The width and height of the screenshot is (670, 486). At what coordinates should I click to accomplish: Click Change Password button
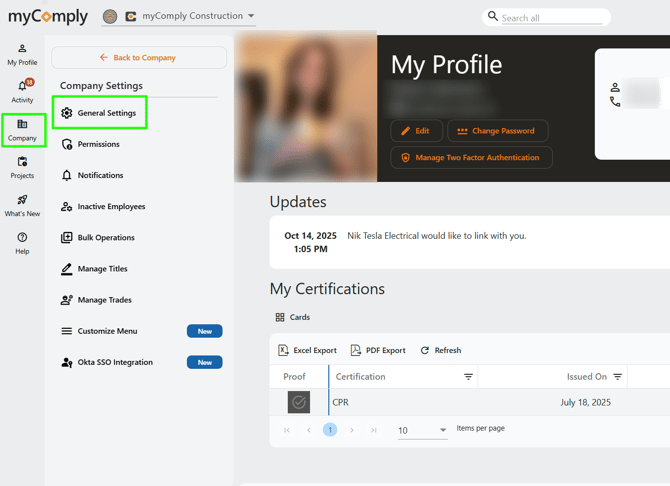497,131
